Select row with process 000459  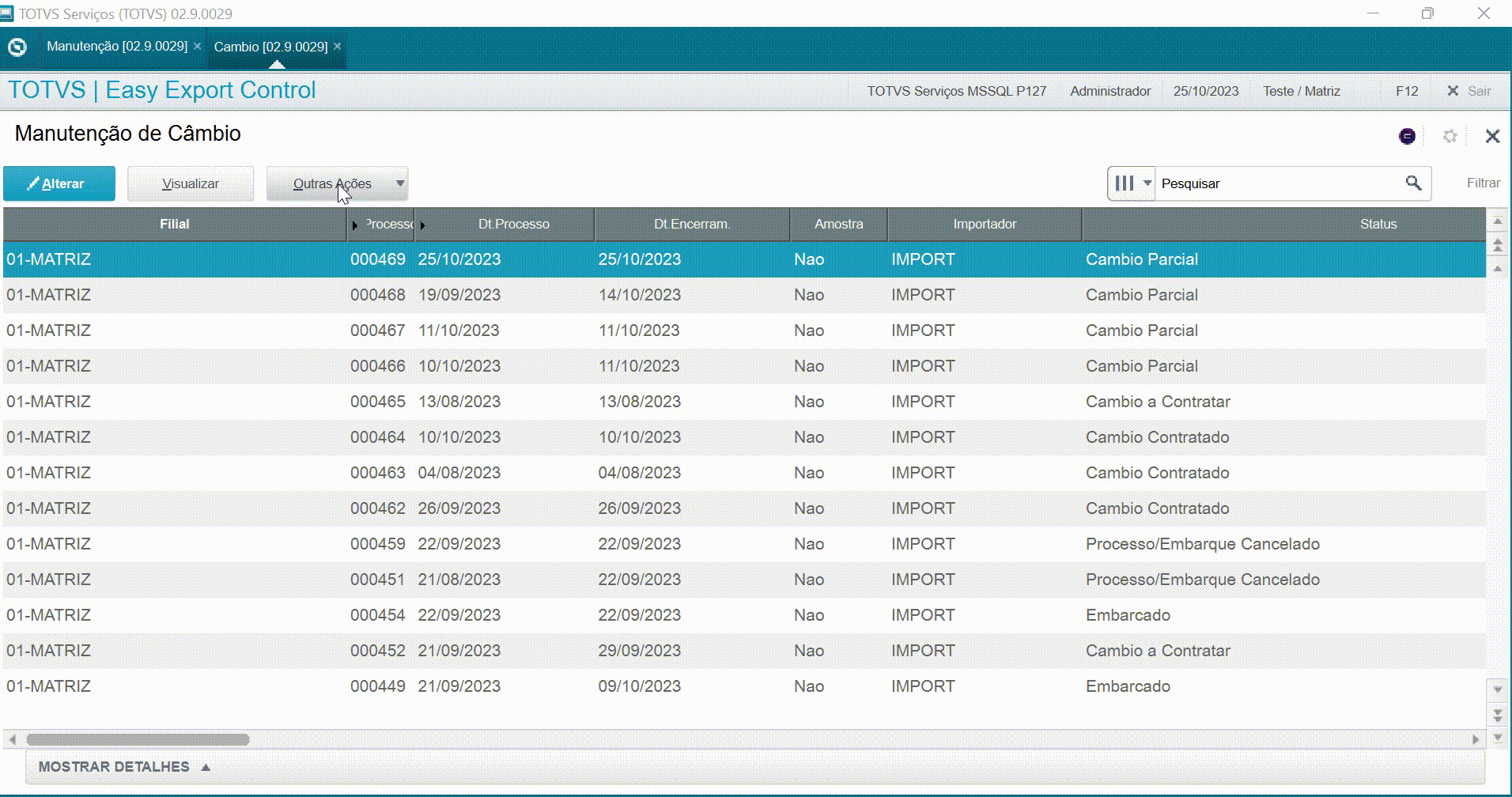(x=744, y=544)
